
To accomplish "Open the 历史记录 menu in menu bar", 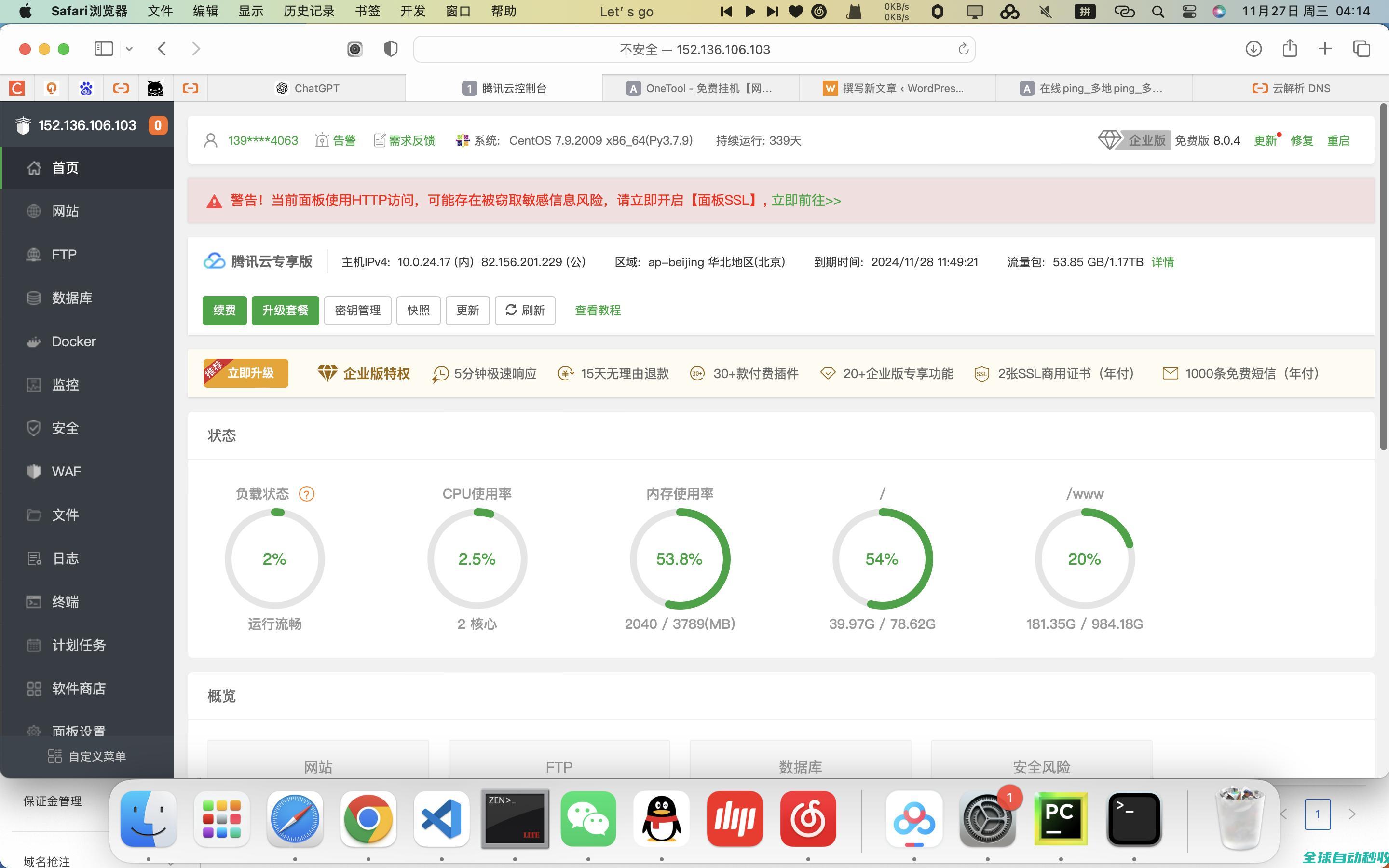I will (x=309, y=12).
